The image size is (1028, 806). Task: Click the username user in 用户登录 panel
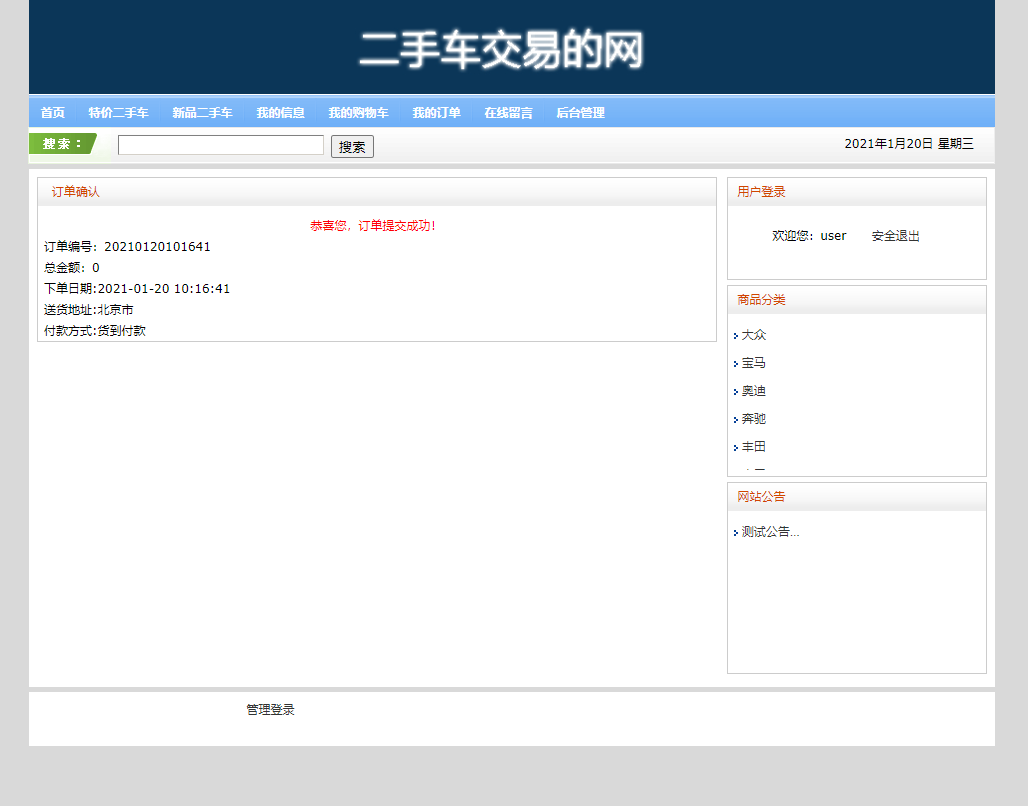pyautogui.click(x=833, y=236)
